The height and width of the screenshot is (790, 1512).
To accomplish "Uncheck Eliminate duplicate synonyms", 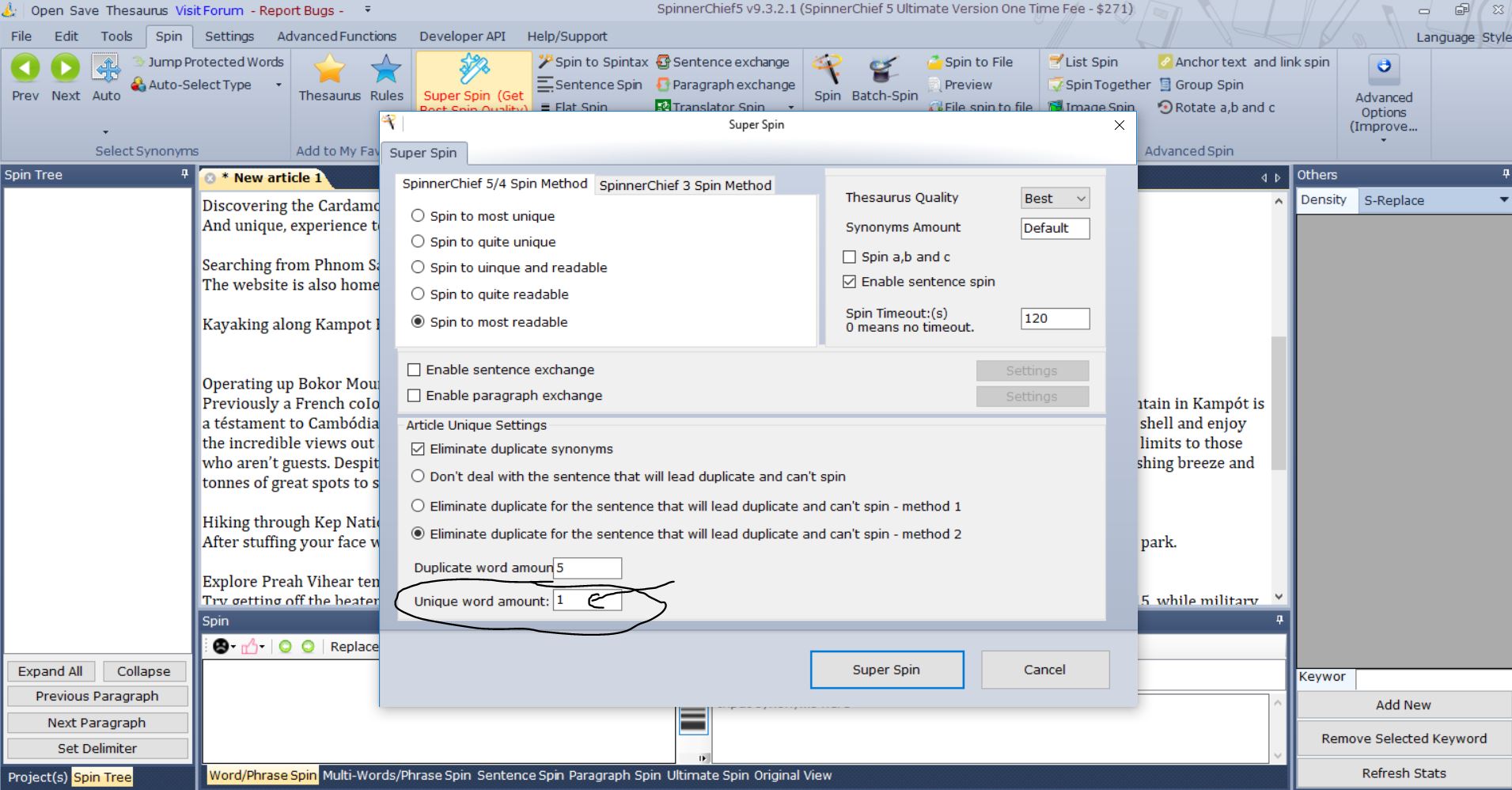I will pyautogui.click(x=418, y=449).
